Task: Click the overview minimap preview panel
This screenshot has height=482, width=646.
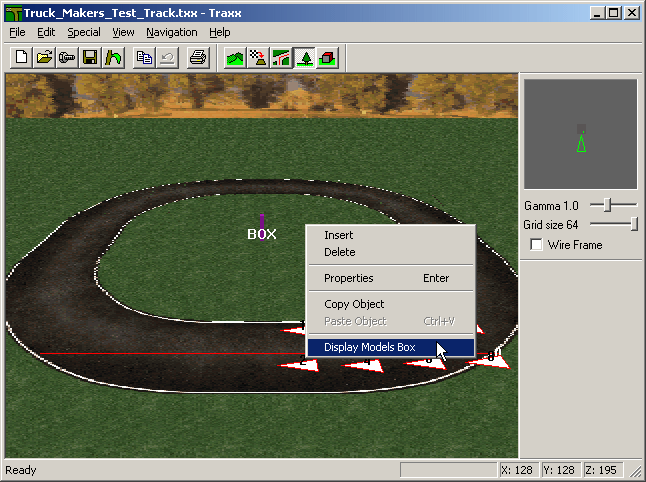Action: point(581,135)
